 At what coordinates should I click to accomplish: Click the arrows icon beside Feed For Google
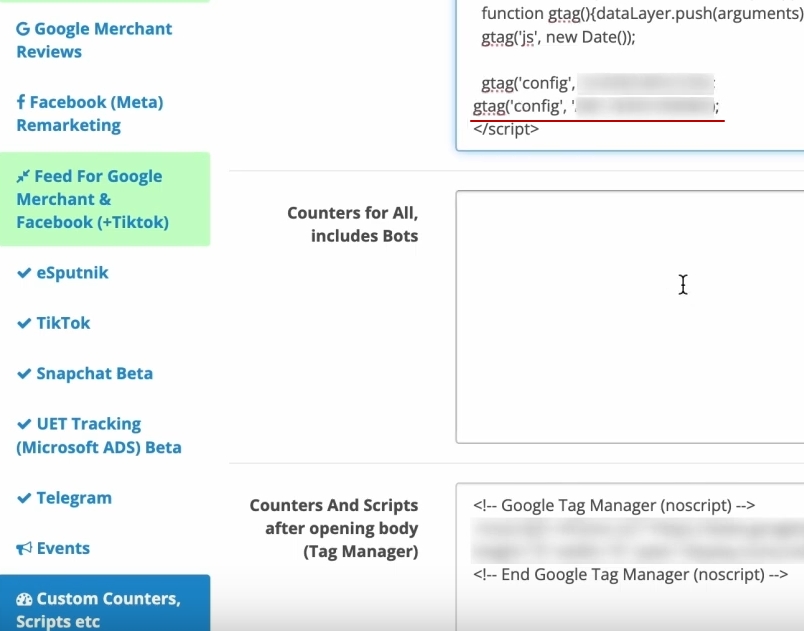click(23, 177)
